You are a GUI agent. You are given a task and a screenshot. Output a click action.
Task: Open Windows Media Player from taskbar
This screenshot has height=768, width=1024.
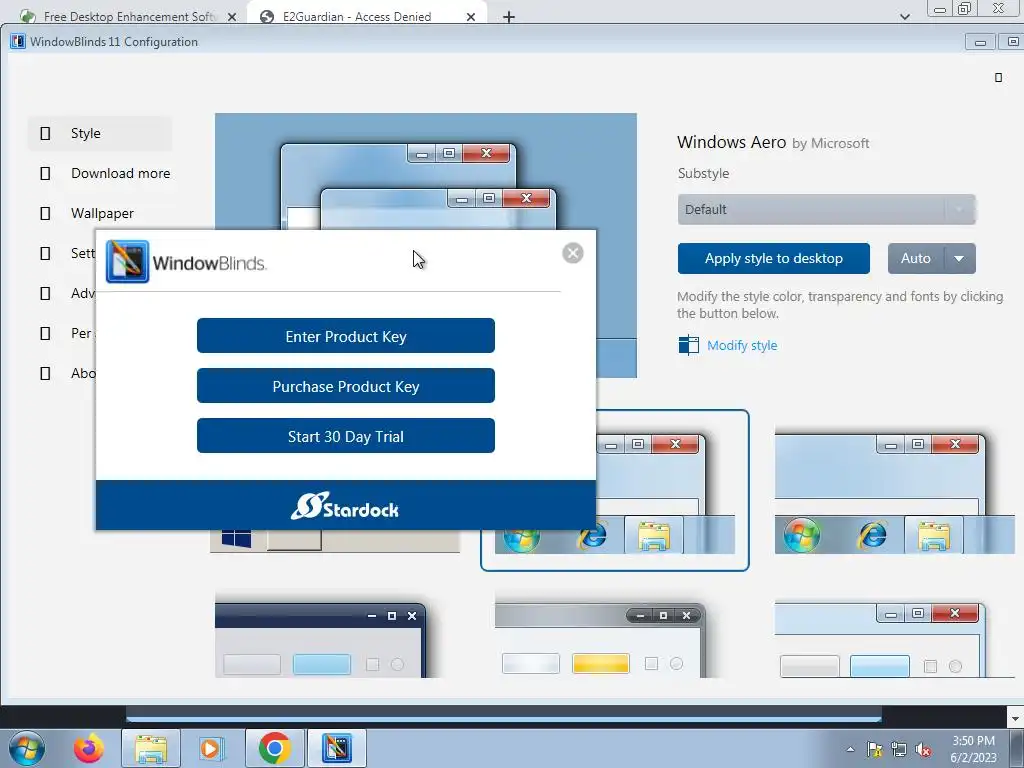point(212,748)
